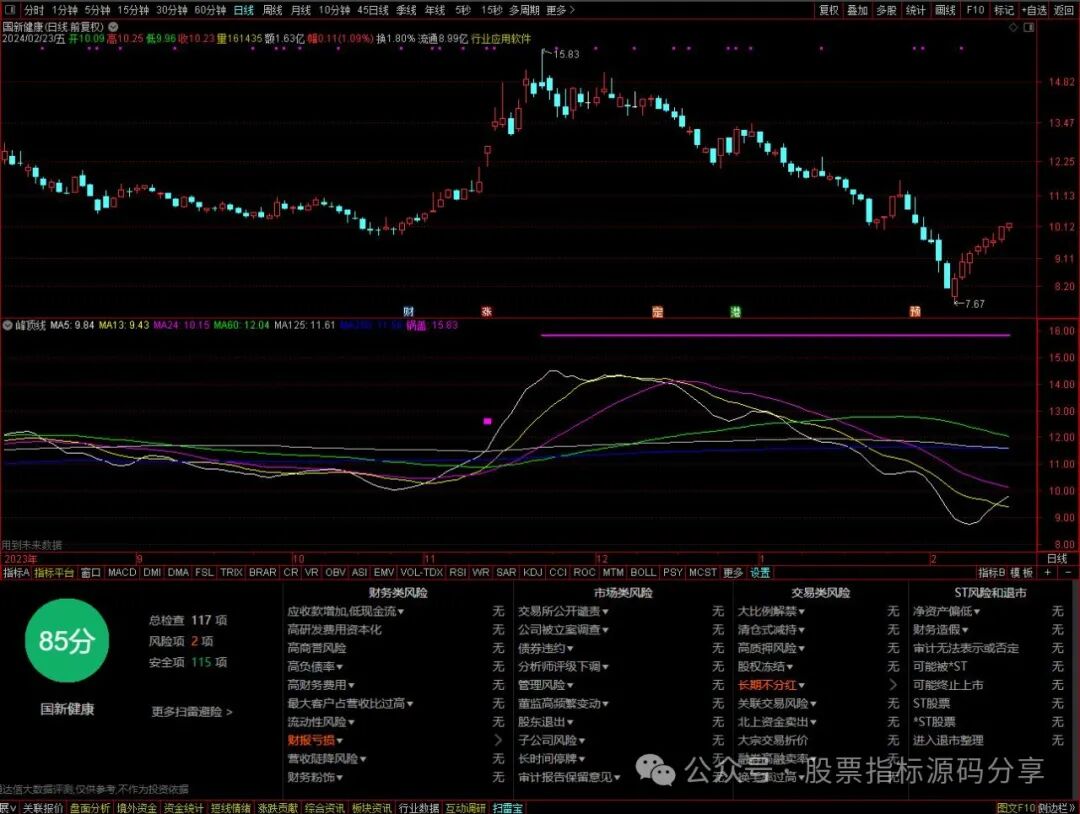Screen dimensions: 1080x814
Task: Click the minus zoom-out button by 模板
Action: tap(1068, 572)
